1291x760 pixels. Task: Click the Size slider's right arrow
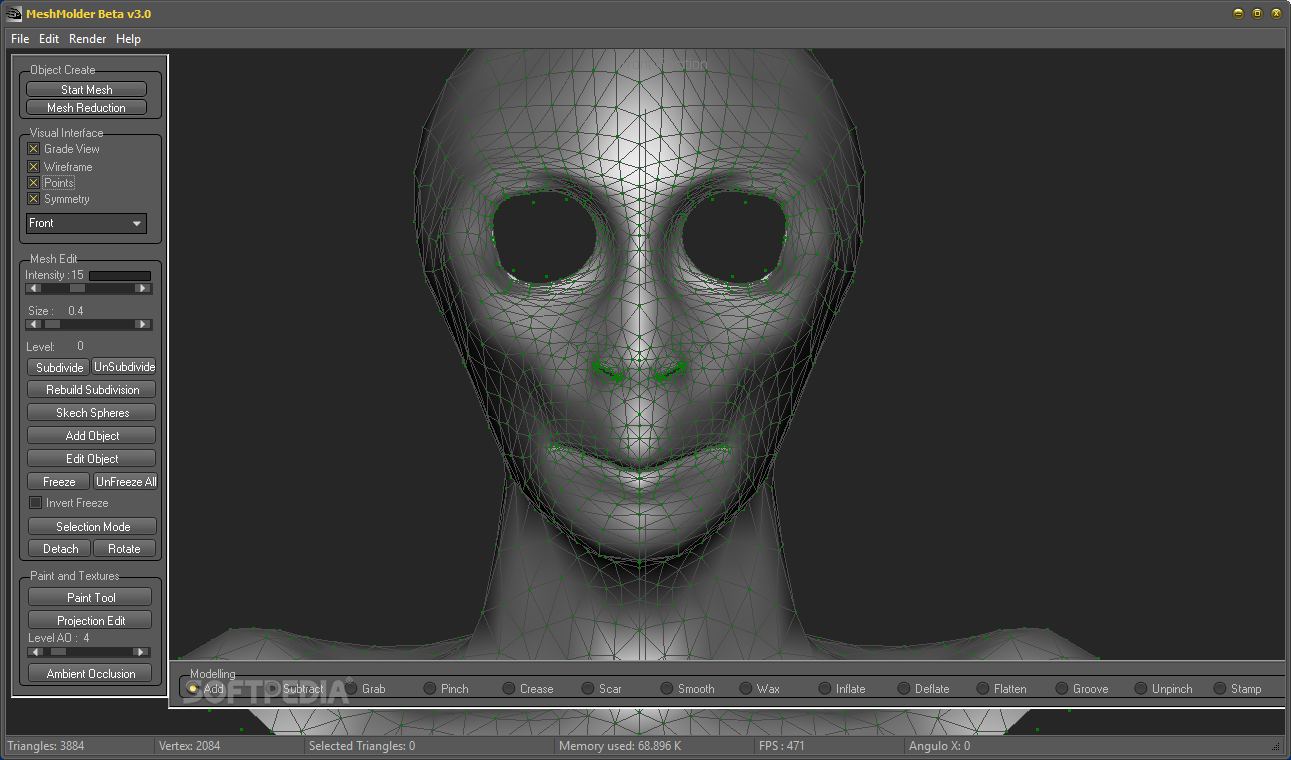142,324
